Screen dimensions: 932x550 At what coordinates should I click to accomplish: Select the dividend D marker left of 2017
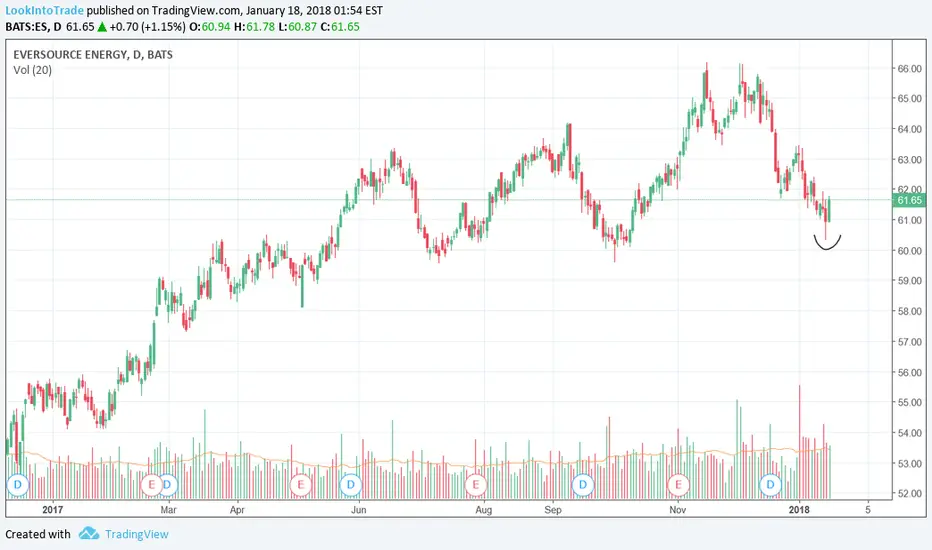(x=18, y=485)
